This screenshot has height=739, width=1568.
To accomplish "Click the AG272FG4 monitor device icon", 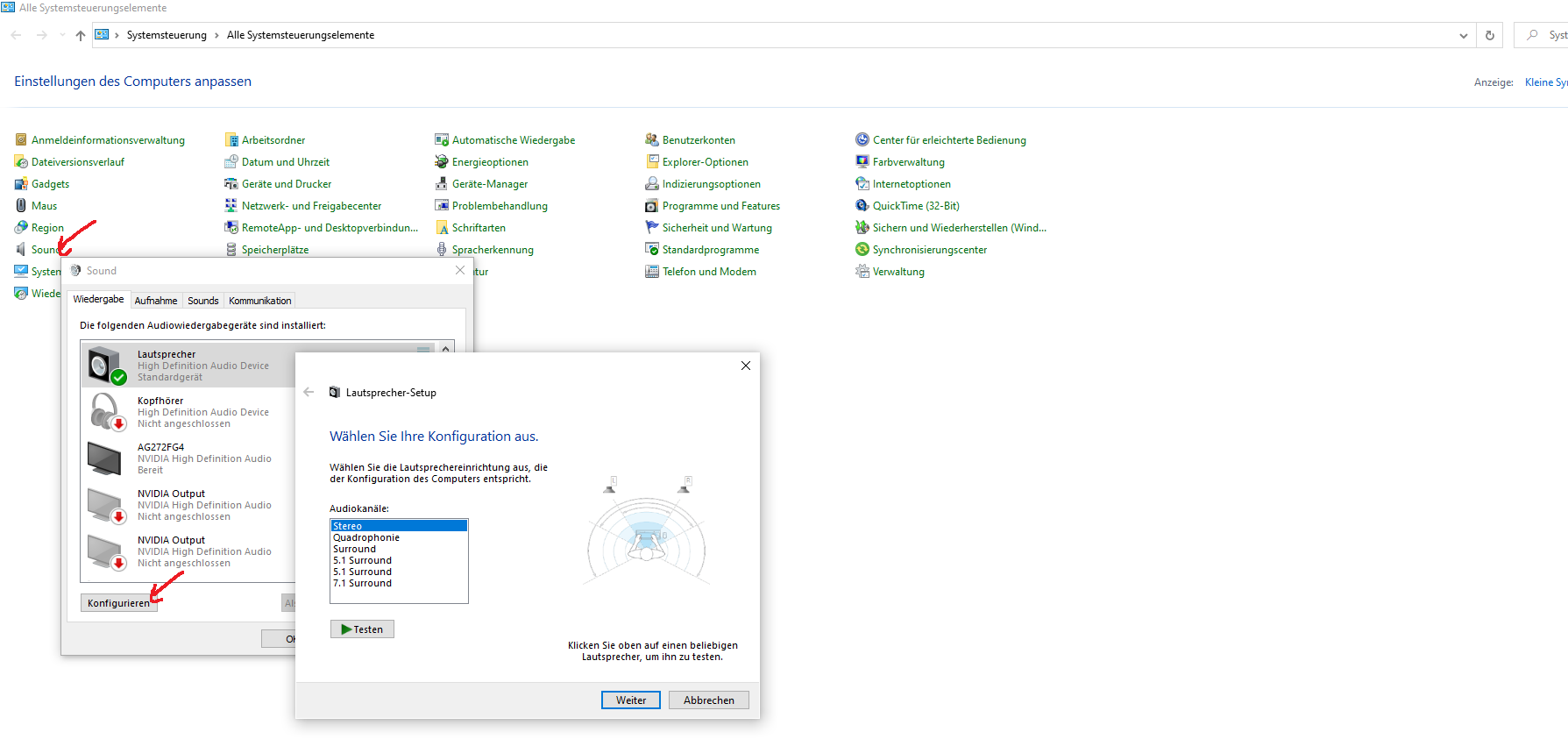I will tap(105, 458).
